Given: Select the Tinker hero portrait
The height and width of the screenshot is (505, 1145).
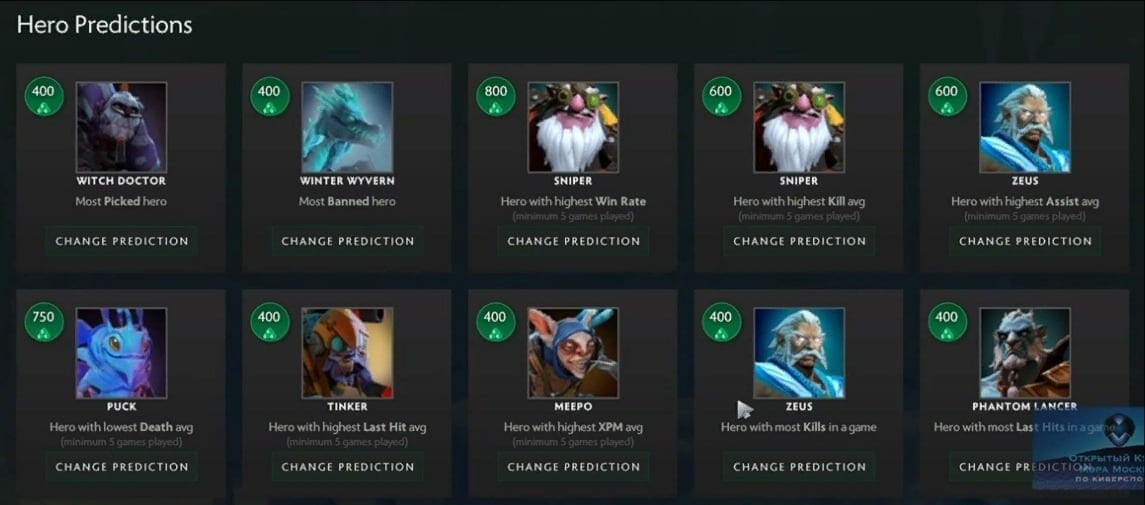Looking at the screenshot, I should (347, 352).
